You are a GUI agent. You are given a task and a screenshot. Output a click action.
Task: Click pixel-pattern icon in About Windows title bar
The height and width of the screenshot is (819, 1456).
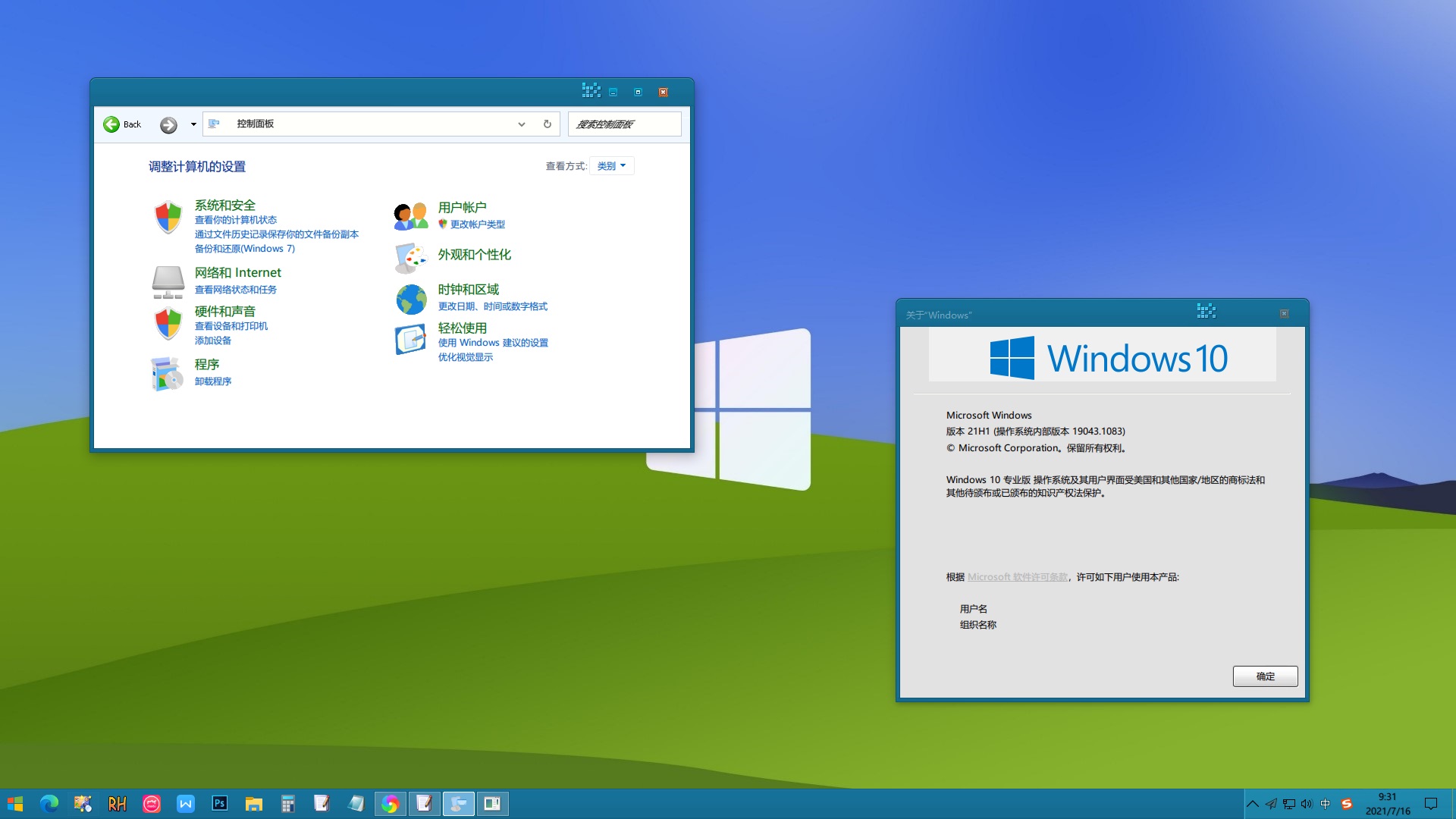[1207, 311]
